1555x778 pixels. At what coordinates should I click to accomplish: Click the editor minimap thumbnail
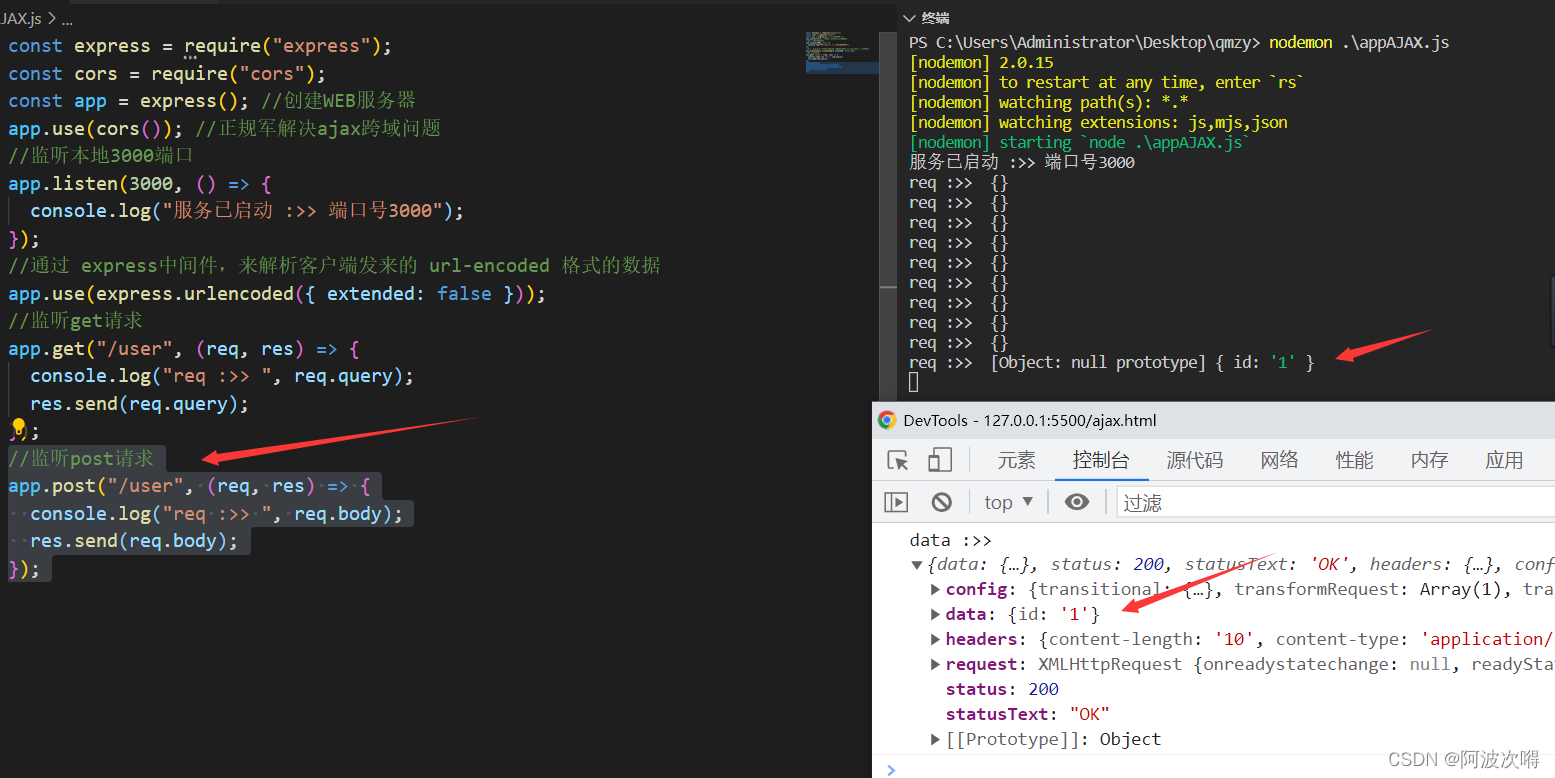tap(842, 52)
